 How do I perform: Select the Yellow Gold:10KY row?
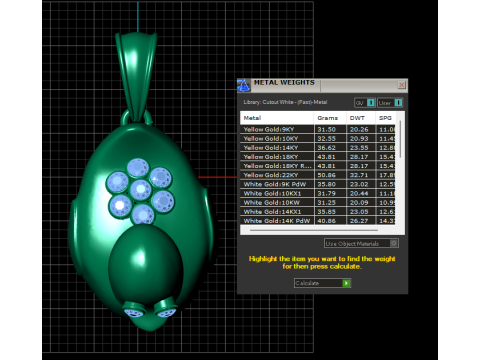click(x=318, y=138)
